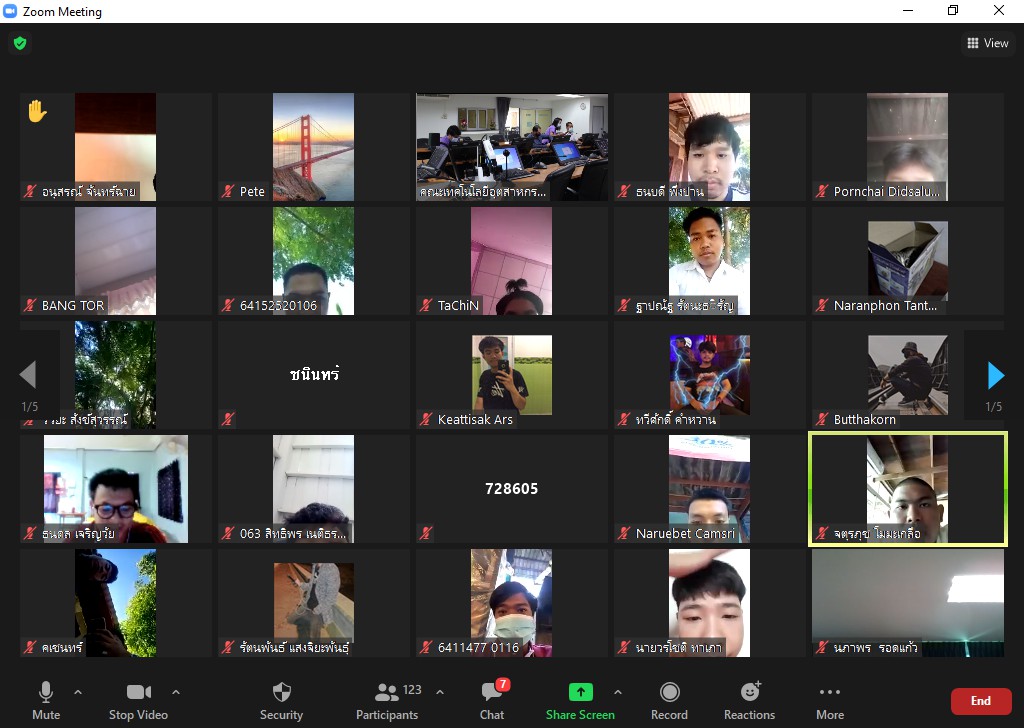Click the 123 participants count
1024x728 pixels.
click(412, 690)
